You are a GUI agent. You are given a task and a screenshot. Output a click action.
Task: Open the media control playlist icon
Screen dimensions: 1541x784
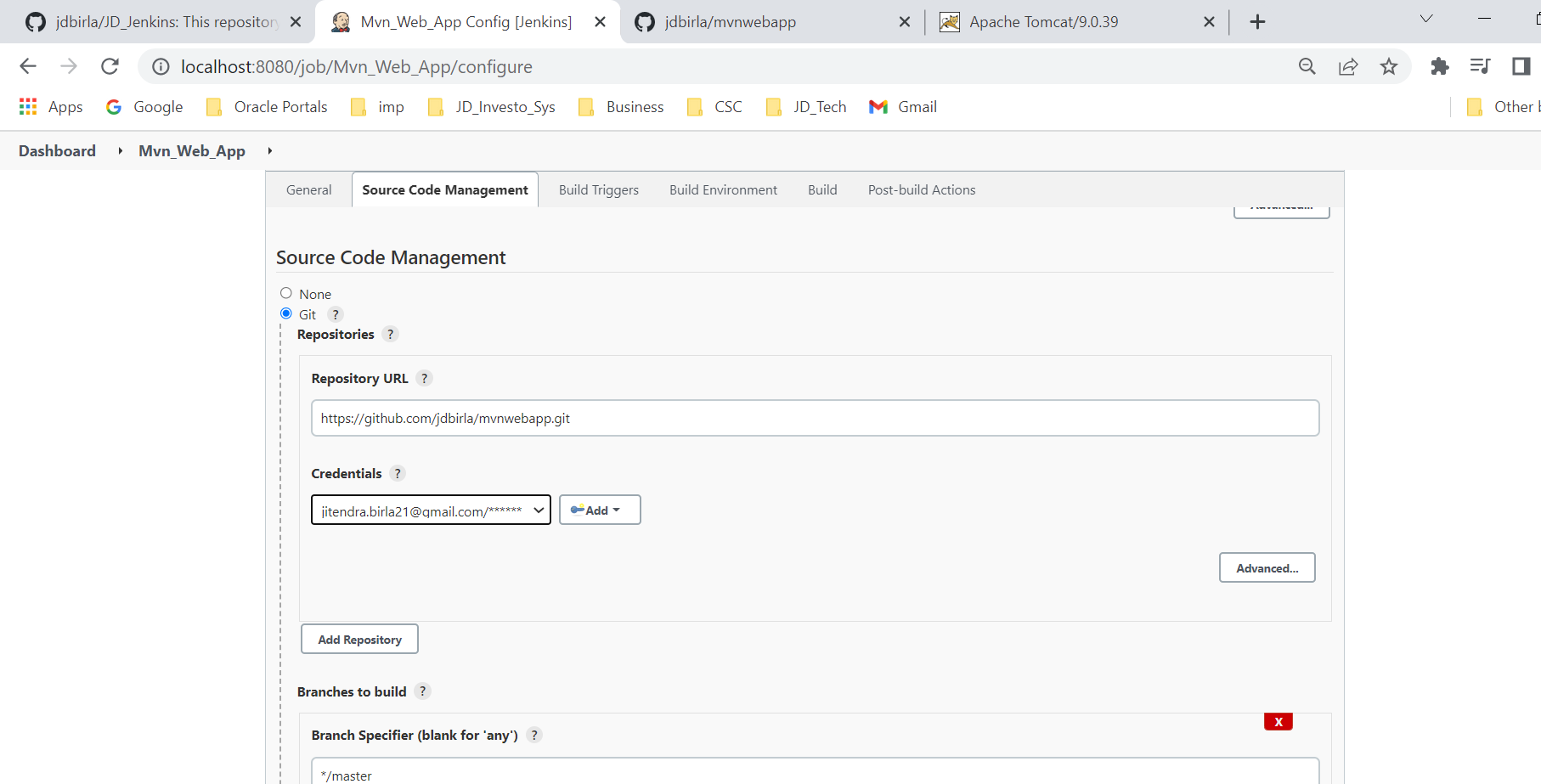(1481, 66)
